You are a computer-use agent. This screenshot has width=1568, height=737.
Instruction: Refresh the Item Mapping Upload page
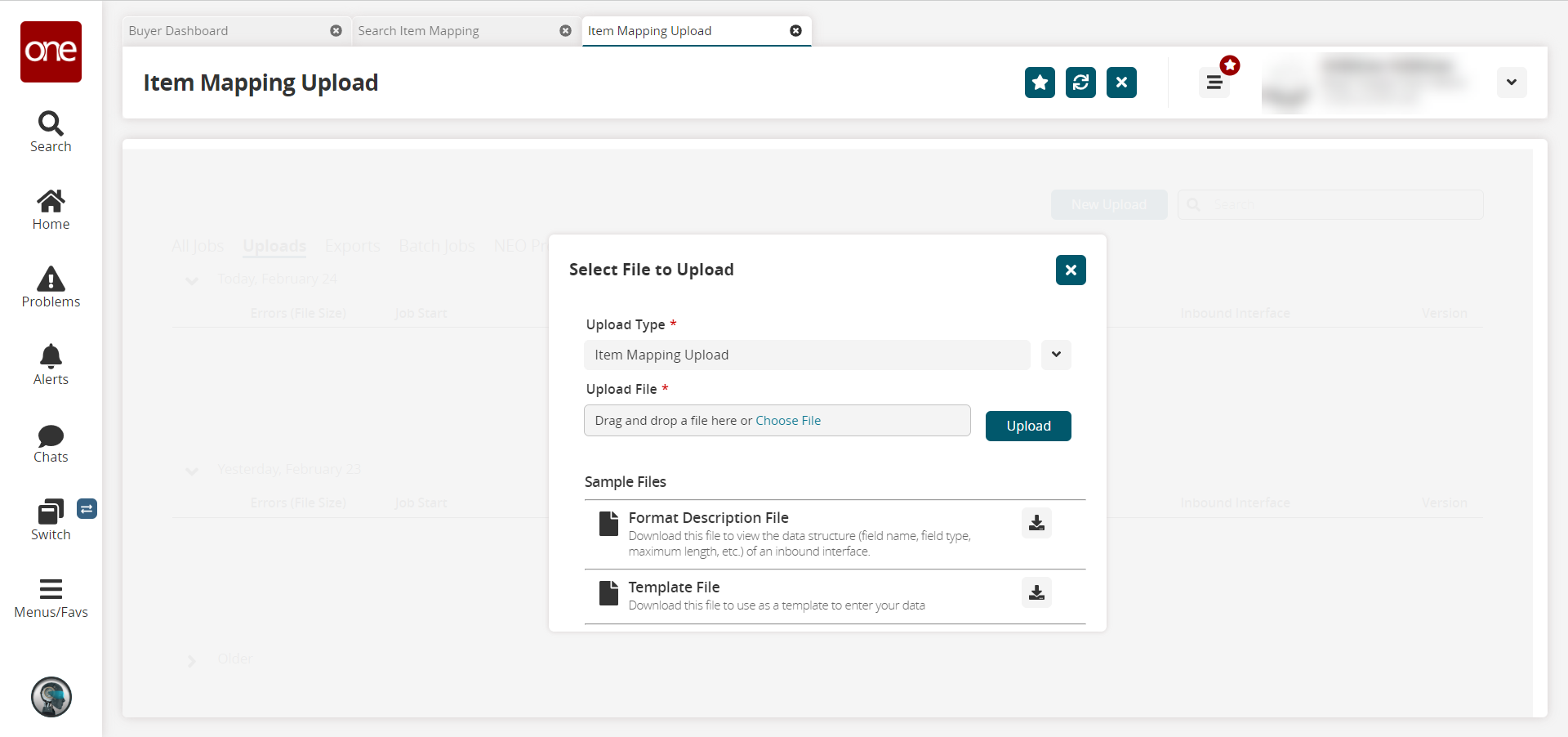point(1080,83)
